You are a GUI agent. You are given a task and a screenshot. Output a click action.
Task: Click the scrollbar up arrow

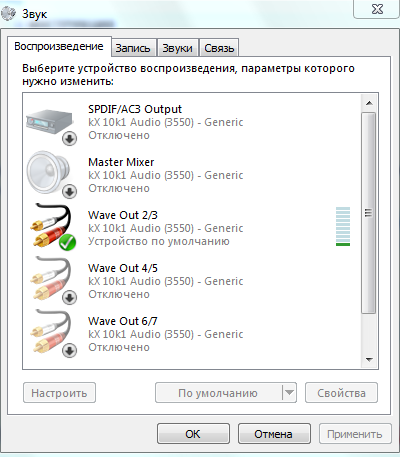coord(369,103)
